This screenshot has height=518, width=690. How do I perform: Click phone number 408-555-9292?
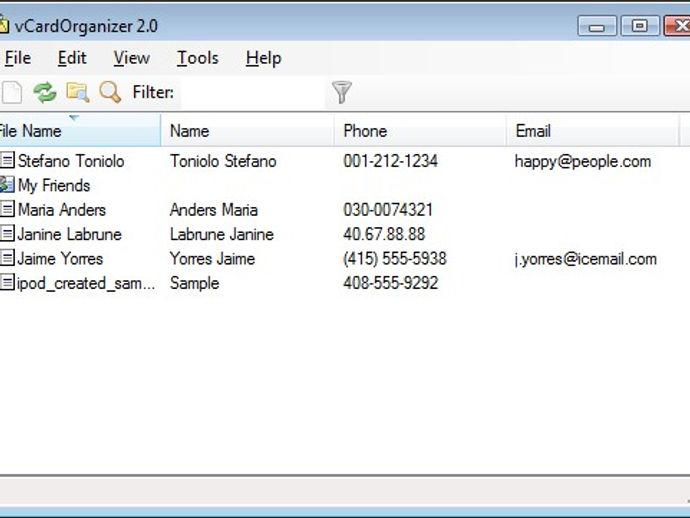click(x=391, y=283)
